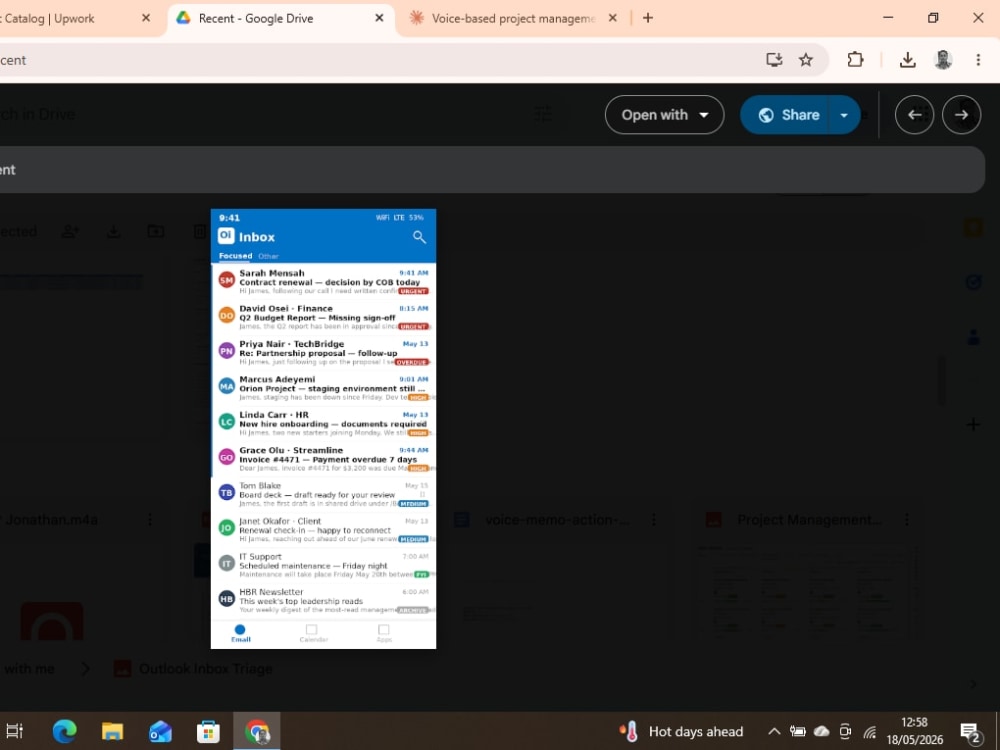This screenshot has height=750, width=1000.
Task: Click the Apps icon in previewed bottom nav
Action: [x=384, y=633]
